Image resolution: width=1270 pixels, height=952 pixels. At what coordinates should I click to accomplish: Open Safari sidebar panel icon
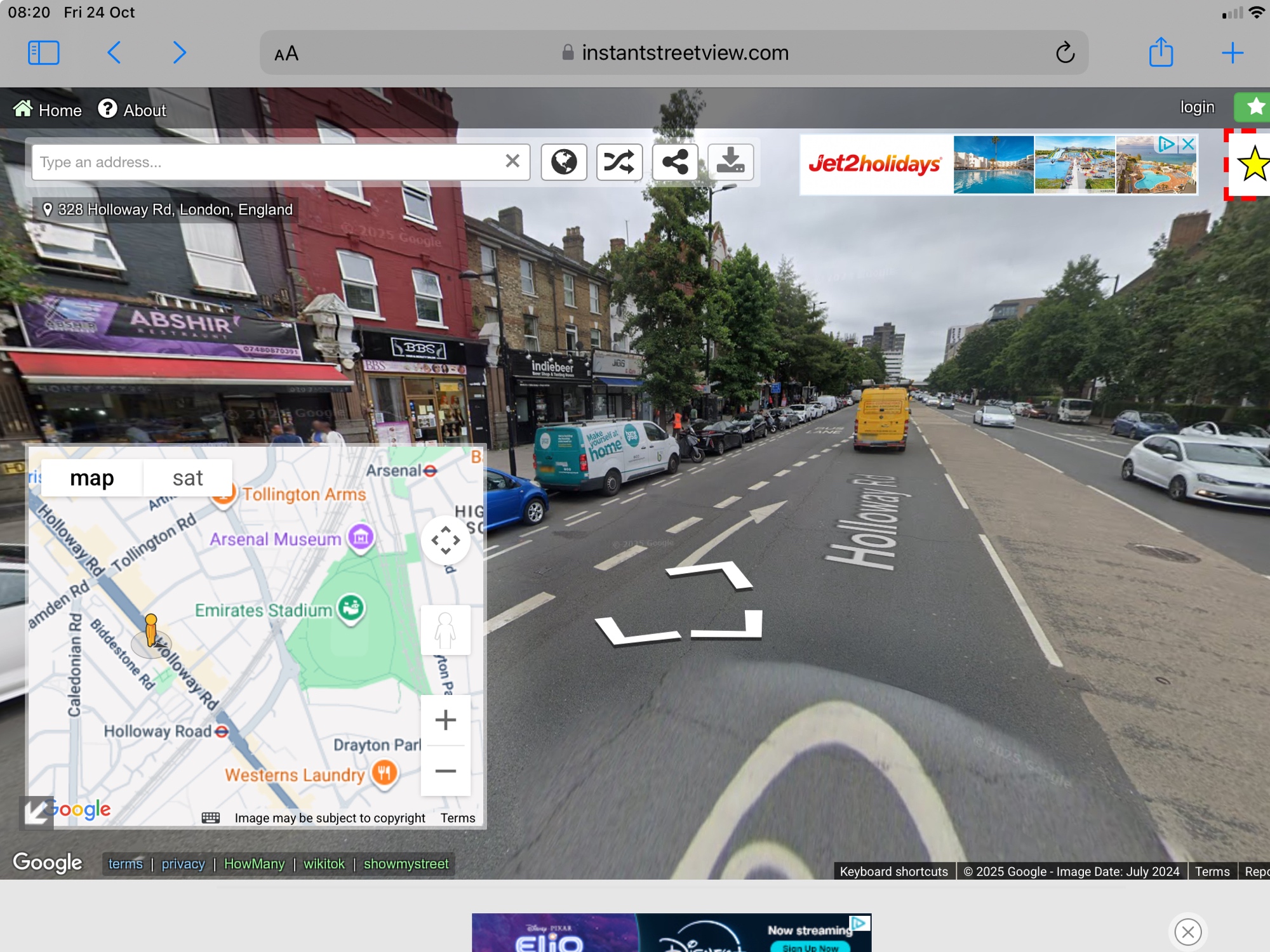point(44,53)
